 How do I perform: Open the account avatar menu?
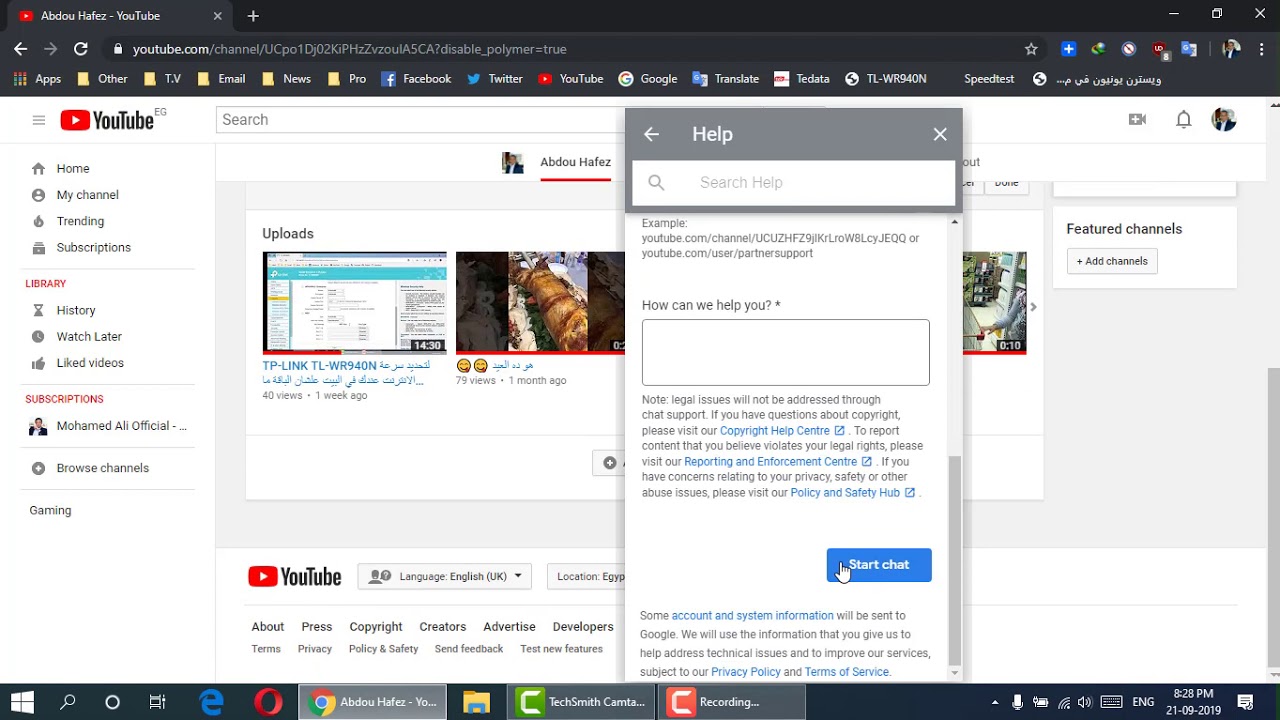pyautogui.click(x=1224, y=120)
